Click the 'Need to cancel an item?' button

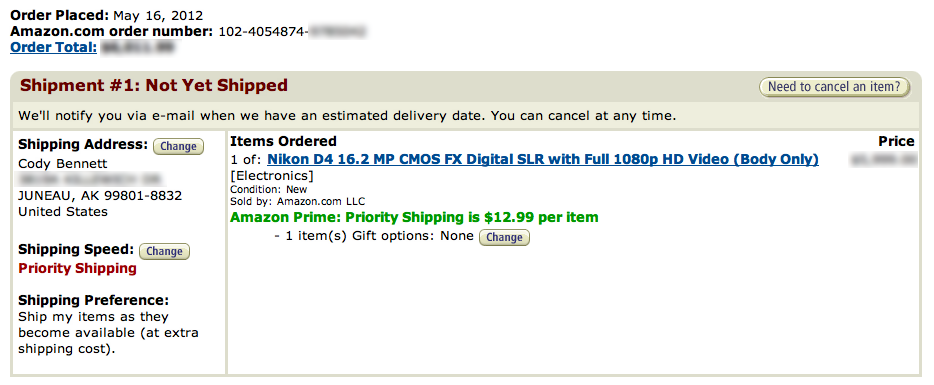834,87
